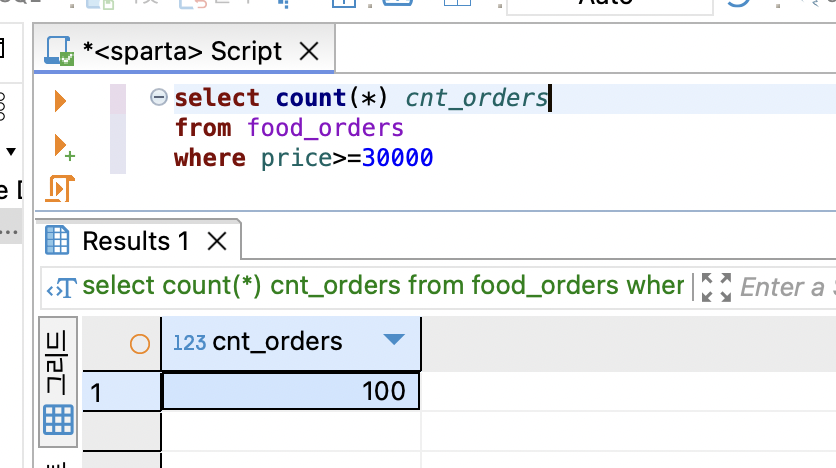Select the cell with value 100
Screen dimensions: 836x468
click(x=291, y=391)
